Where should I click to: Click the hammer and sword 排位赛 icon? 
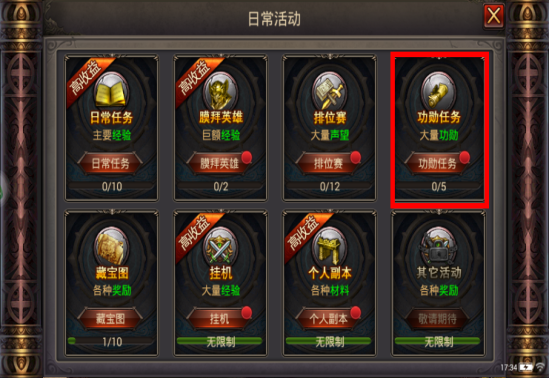(x=329, y=91)
